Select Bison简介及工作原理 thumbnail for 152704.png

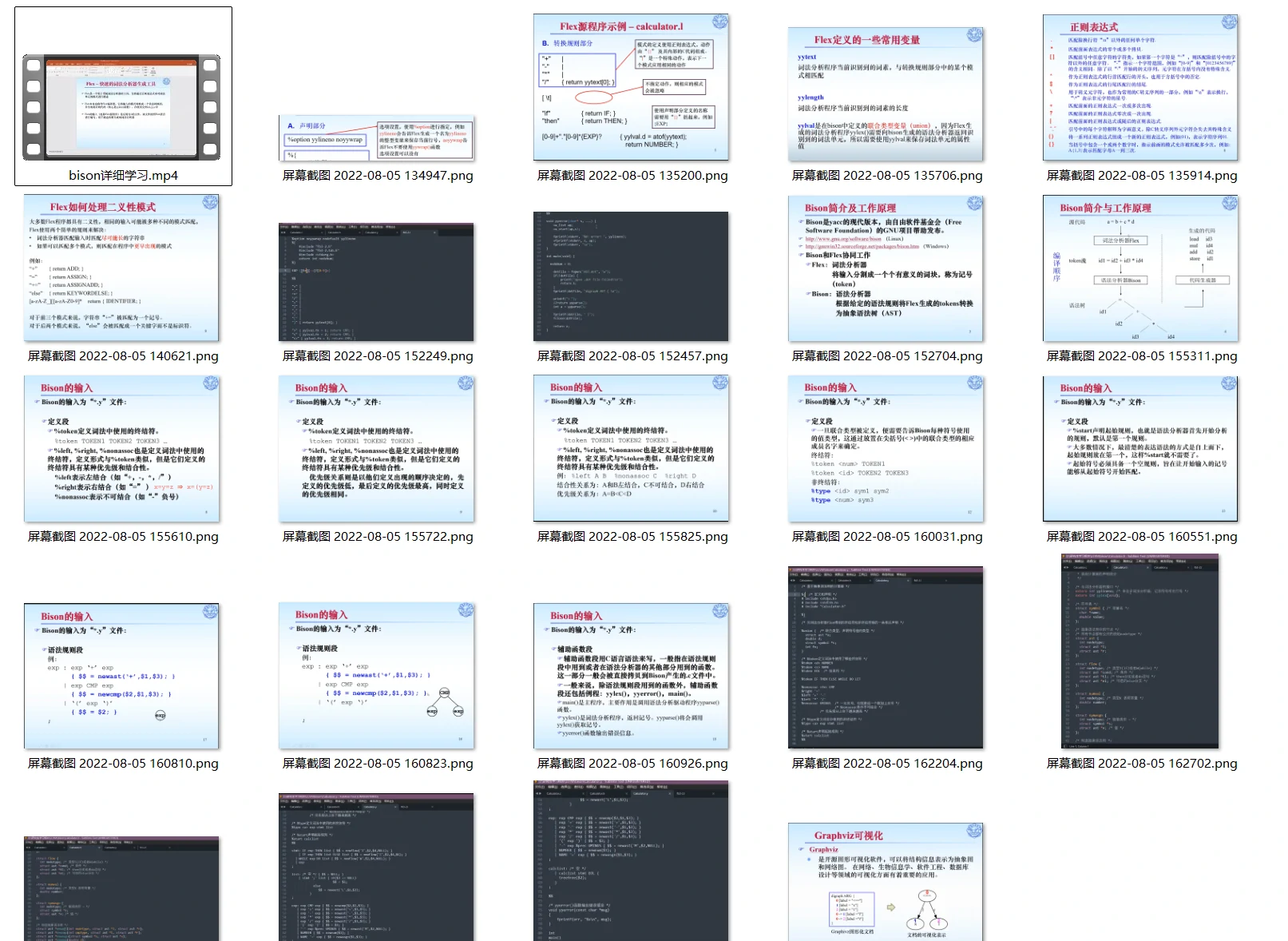tap(886, 268)
